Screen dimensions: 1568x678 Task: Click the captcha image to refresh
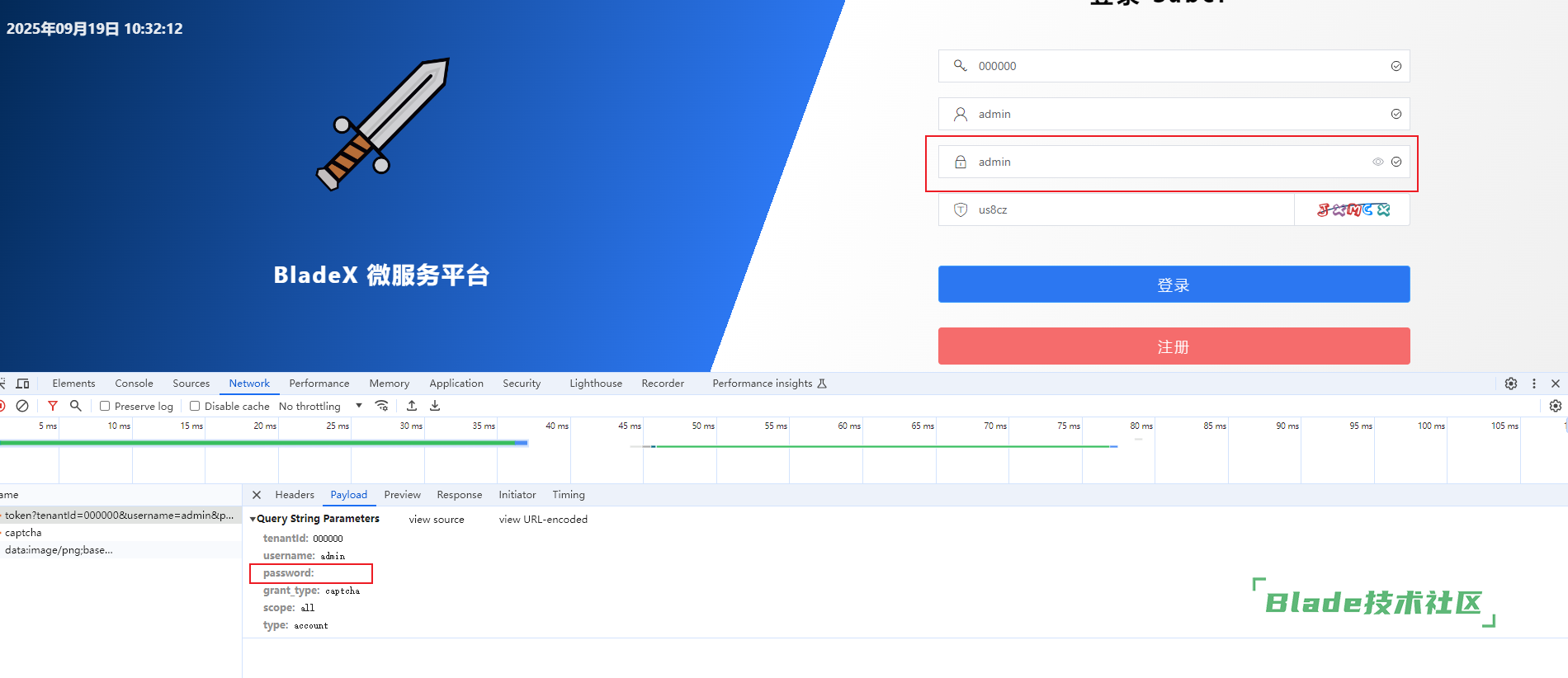coord(1353,210)
